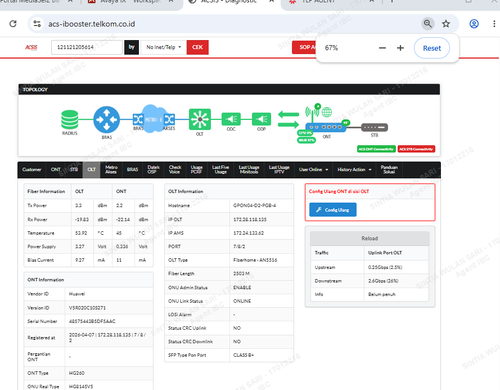Open the Datek OSP tab
The width and height of the screenshot is (500, 390).
click(x=153, y=170)
